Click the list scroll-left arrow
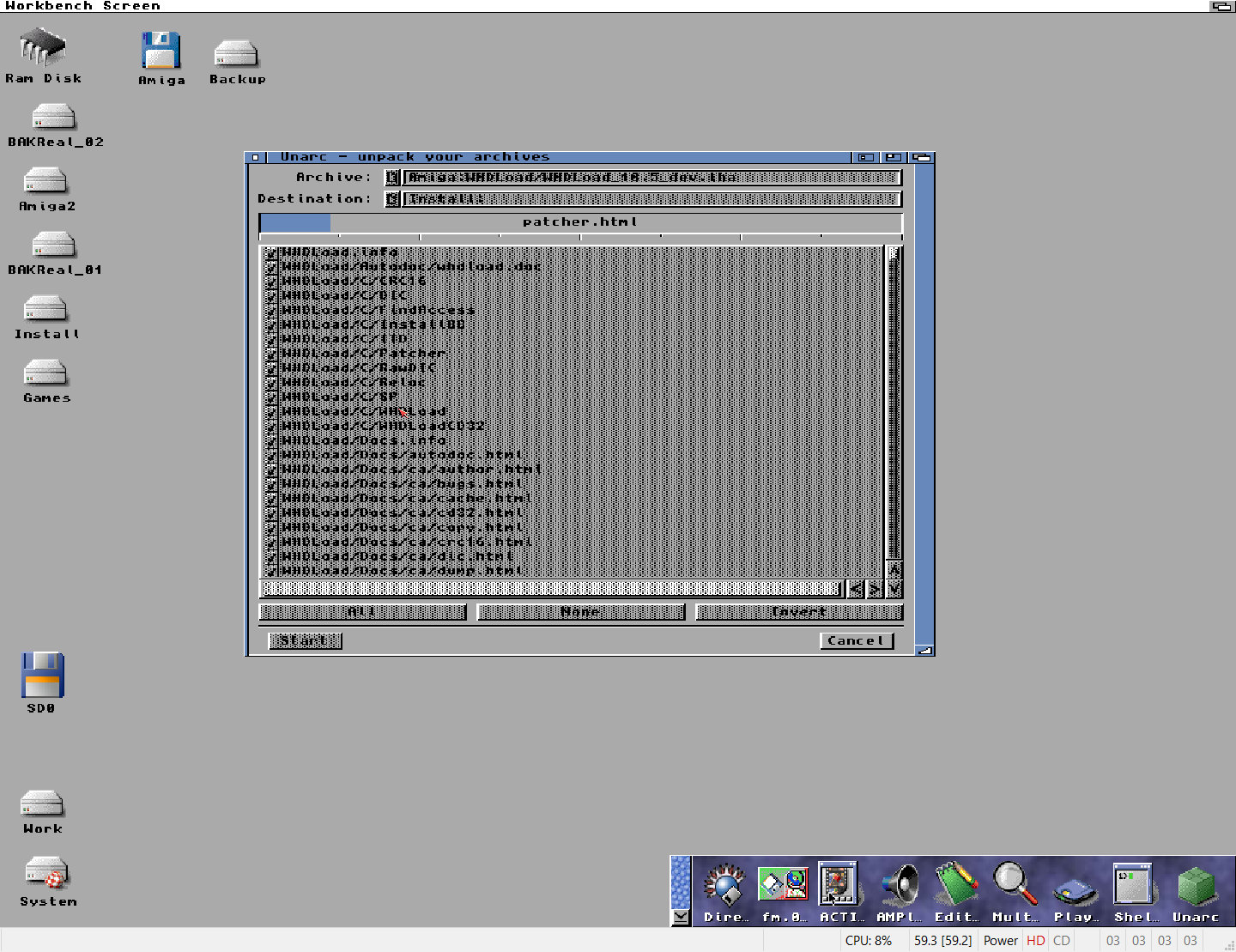The image size is (1236, 952). tap(856, 589)
